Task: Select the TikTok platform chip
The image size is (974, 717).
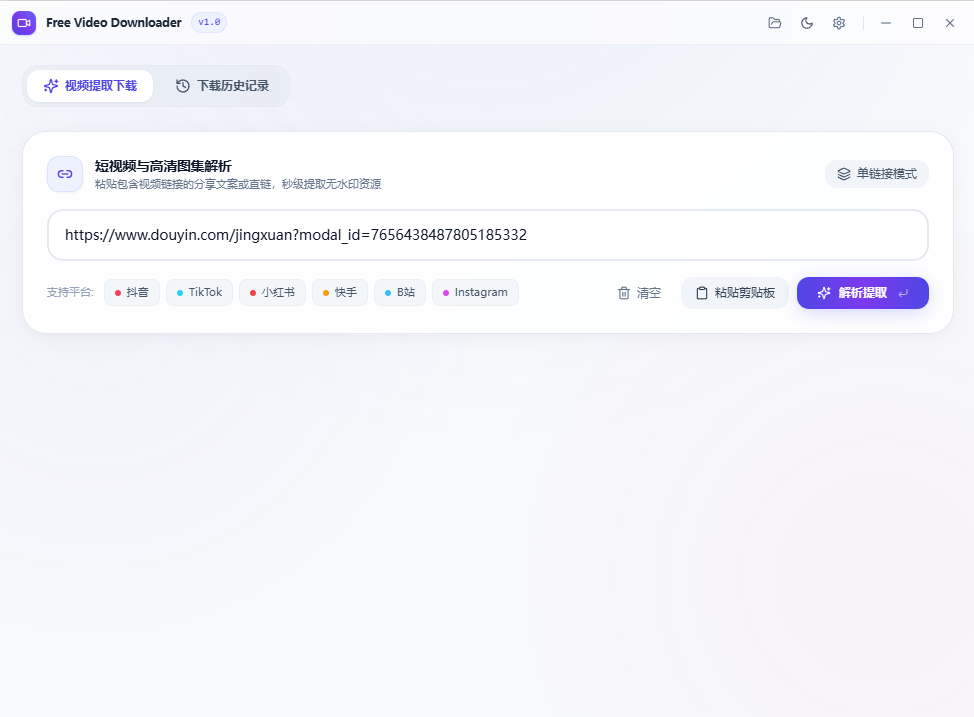Action: pos(199,293)
